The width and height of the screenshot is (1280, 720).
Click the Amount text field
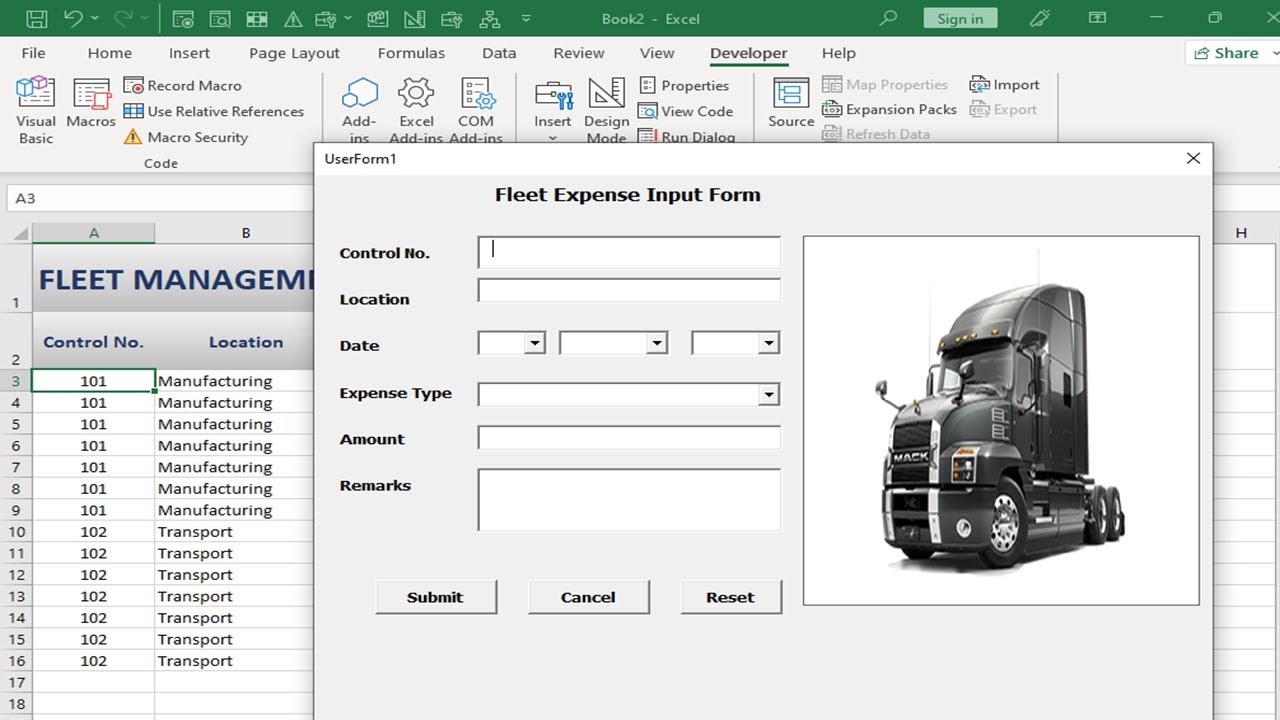tap(629, 438)
